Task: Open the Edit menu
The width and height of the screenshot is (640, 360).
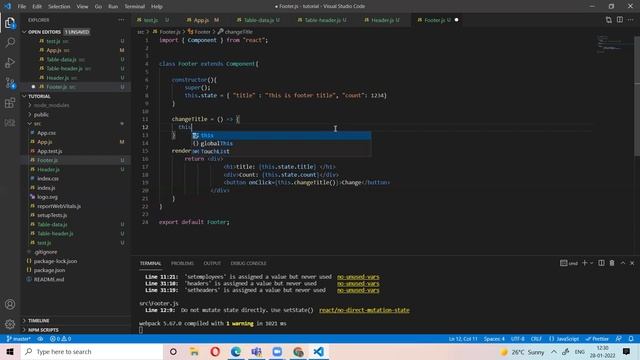Action: (x=37, y=6)
